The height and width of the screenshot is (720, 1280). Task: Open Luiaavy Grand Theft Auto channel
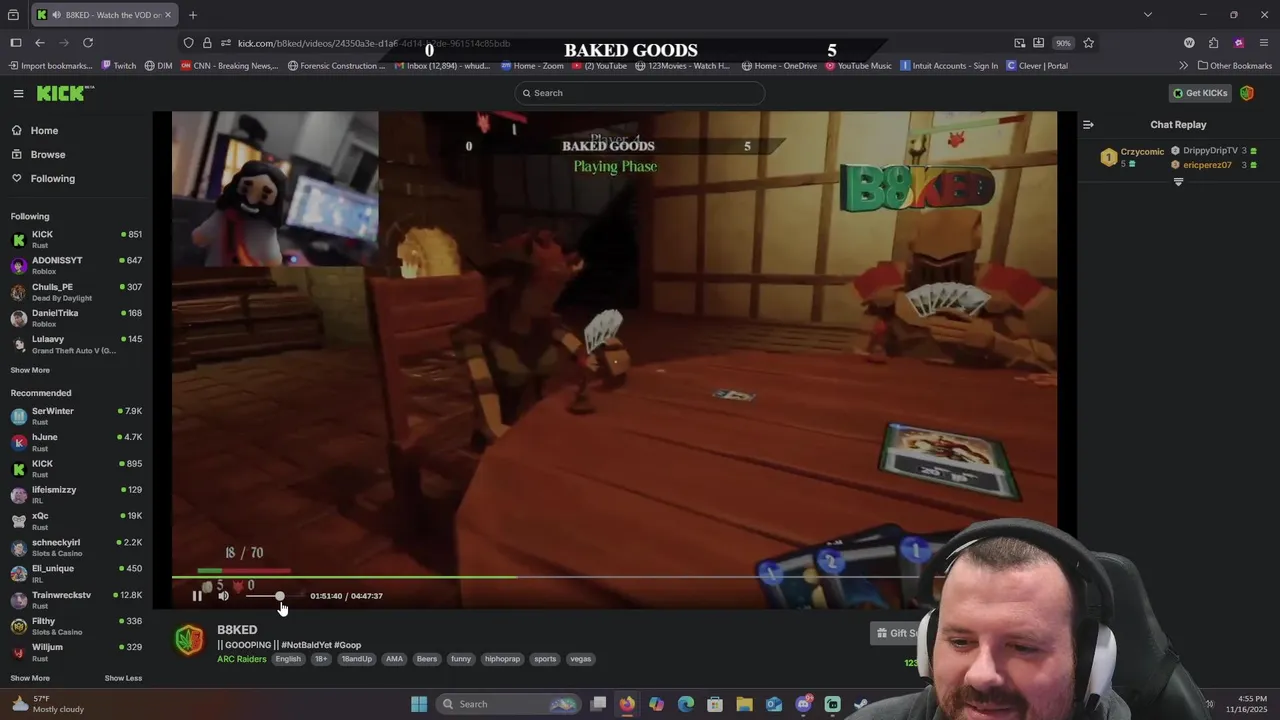pyautogui.click(x=76, y=344)
